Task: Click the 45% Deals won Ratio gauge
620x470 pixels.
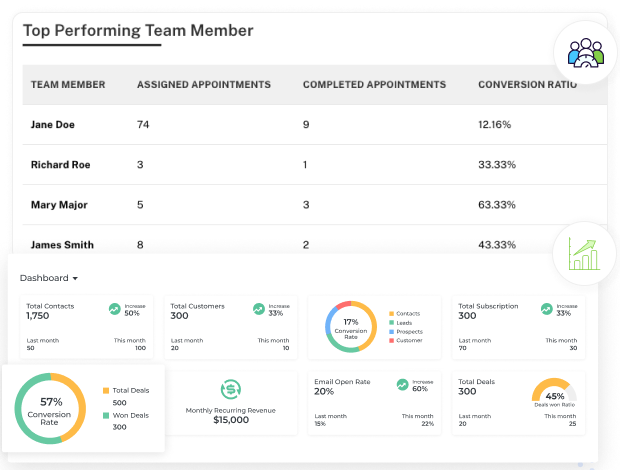Action: [554, 392]
